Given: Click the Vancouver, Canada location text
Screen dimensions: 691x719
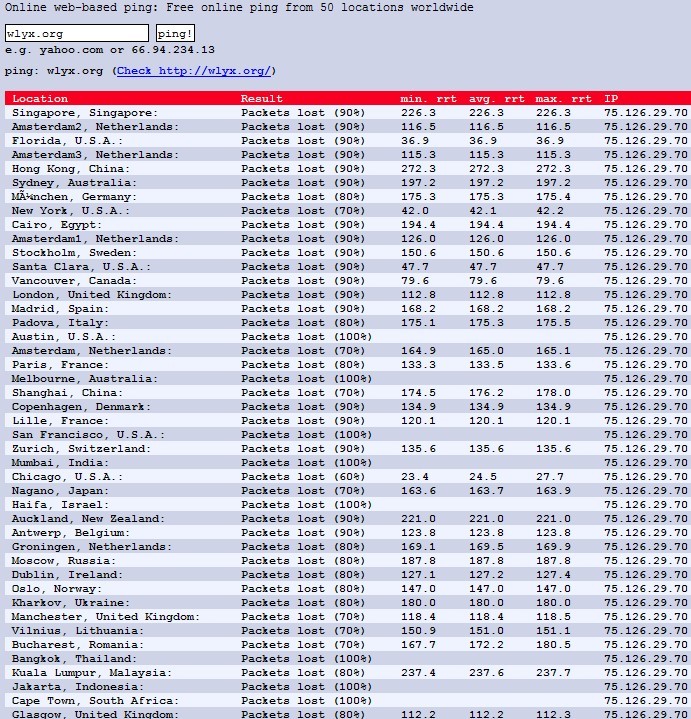Looking at the screenshot, I should point(74,281).
